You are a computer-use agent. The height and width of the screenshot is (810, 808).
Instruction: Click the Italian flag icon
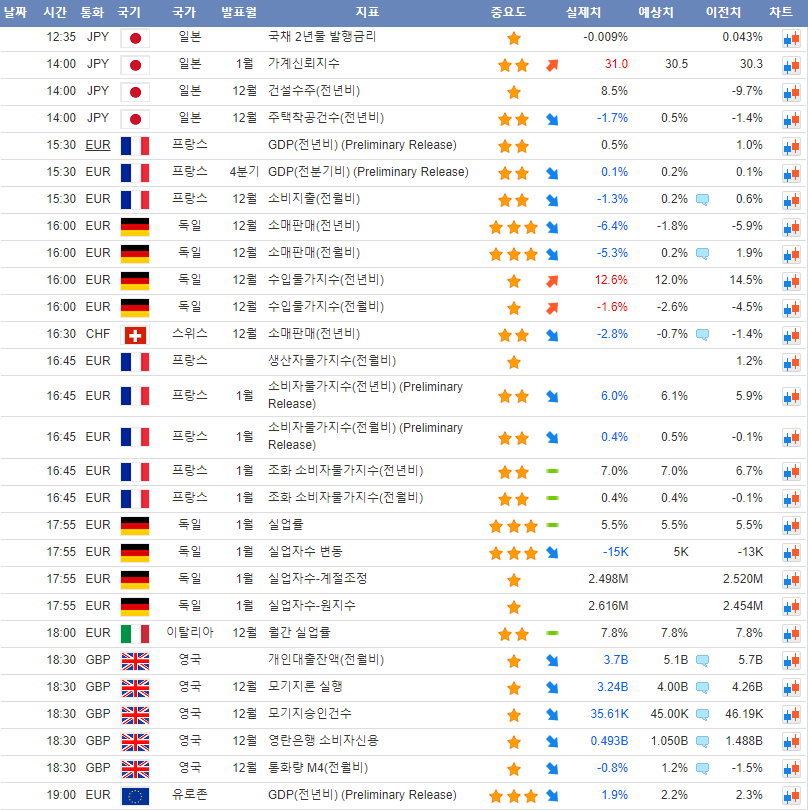[x=134, y=633]
